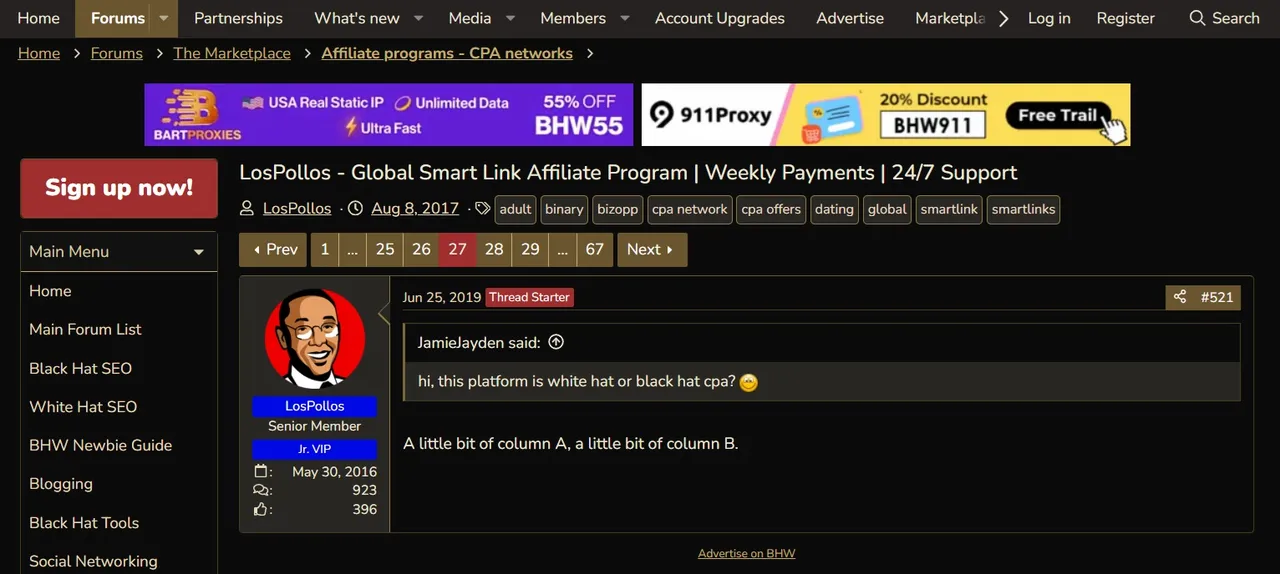Open the Partnerships tab
1280x574 pixels.
point(238,18)
